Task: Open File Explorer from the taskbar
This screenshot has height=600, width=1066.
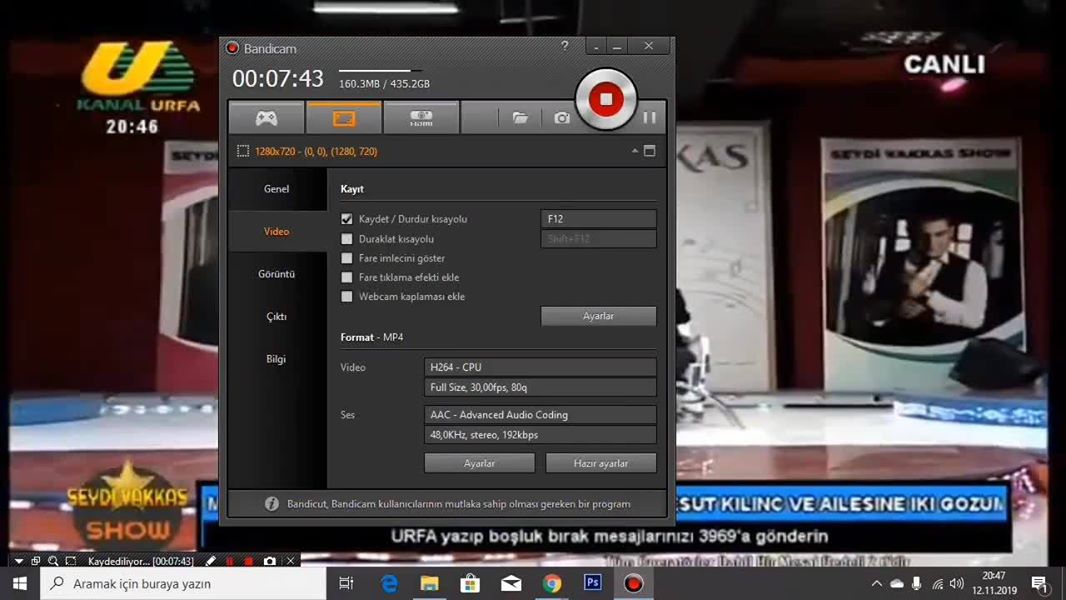Action: click(430, 584)
